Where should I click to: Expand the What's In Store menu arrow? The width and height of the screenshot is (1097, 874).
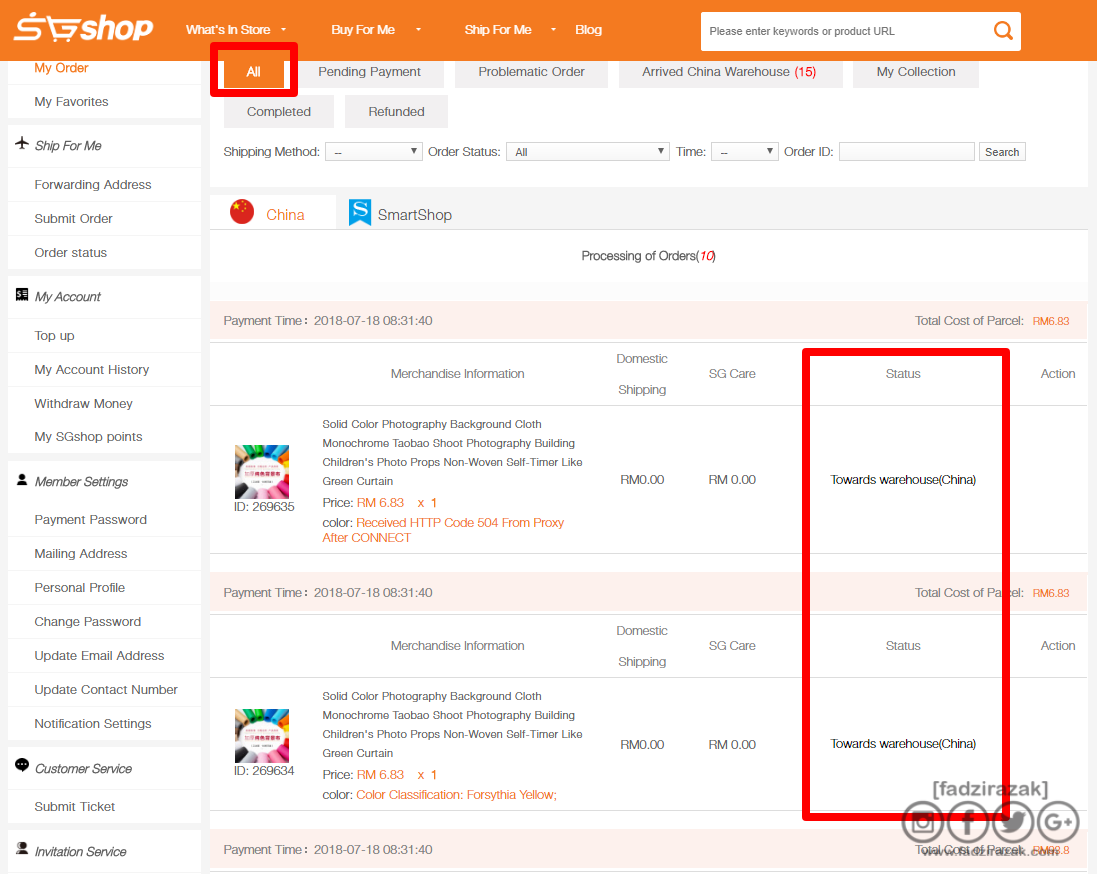click(x=283, y=30)
